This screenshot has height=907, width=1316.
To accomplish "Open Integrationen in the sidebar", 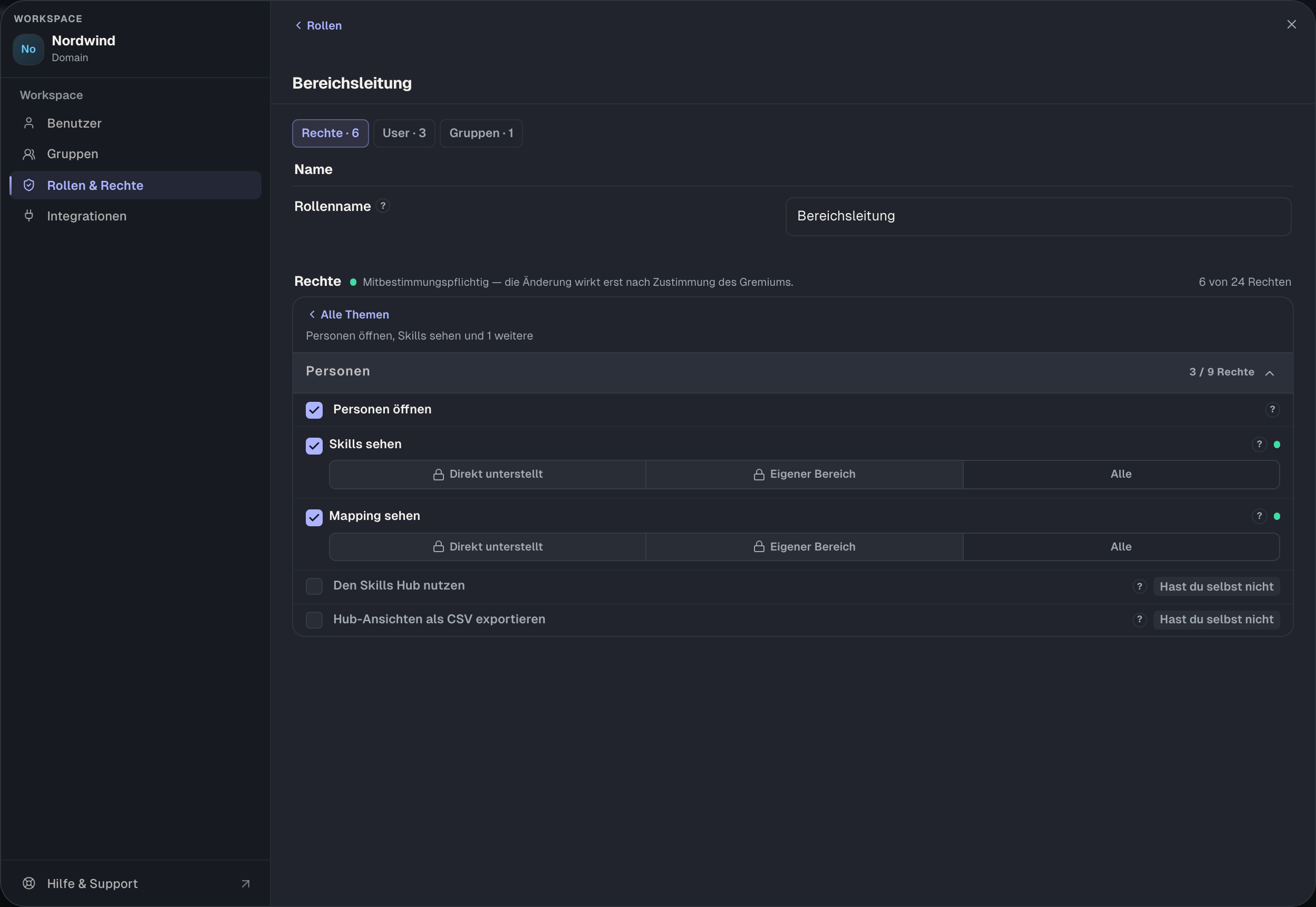I will pyautogui.click(x=135, y=216).
